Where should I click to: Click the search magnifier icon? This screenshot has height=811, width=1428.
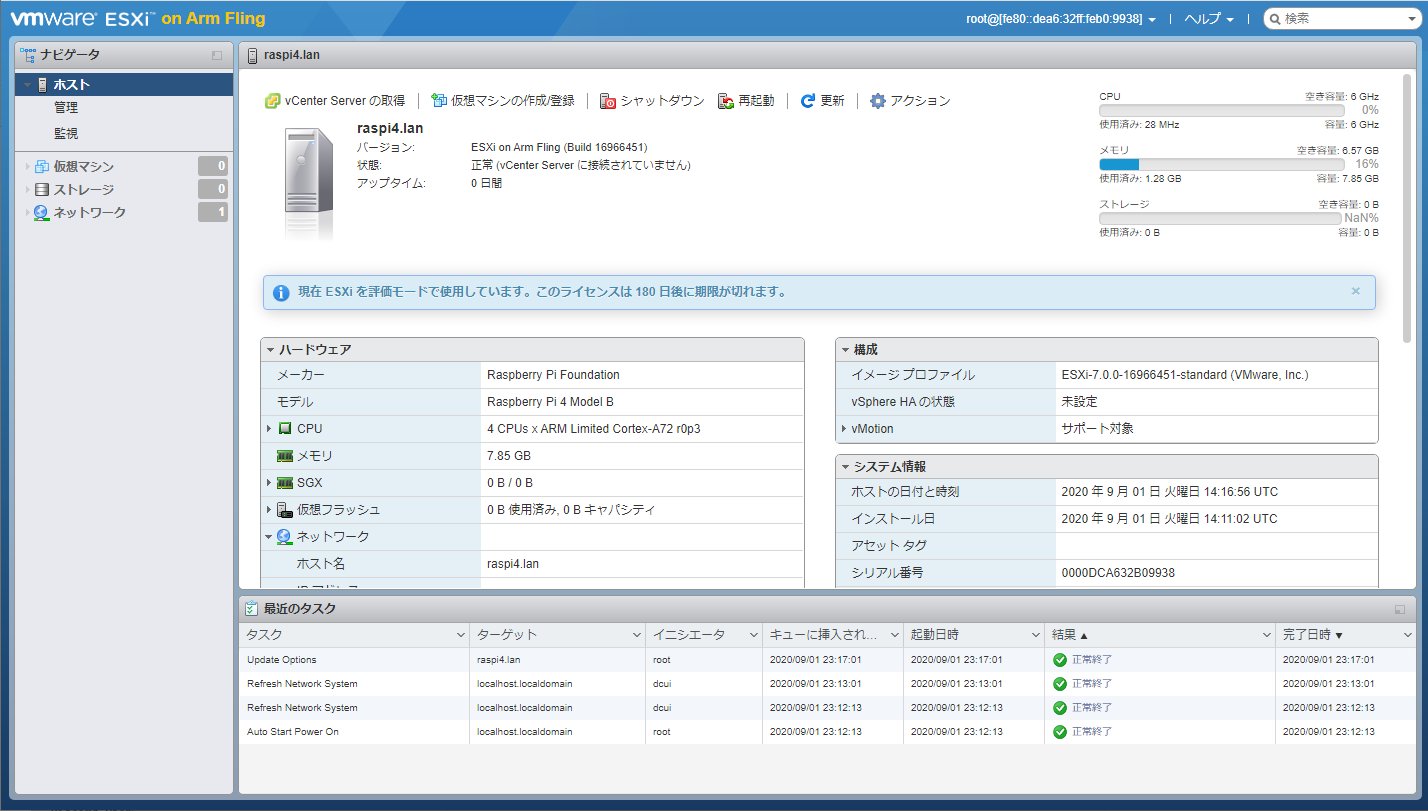(x=1274, y=19)
